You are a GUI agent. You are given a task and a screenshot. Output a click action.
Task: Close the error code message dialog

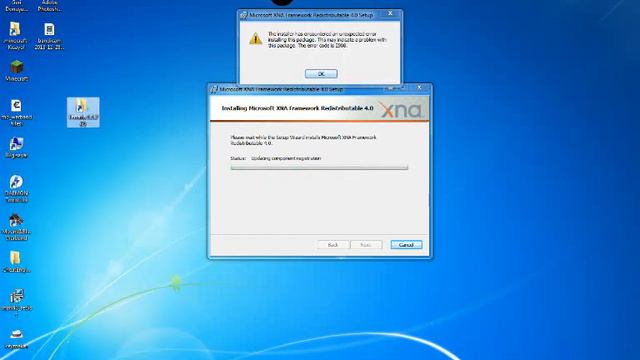(390, 14)
